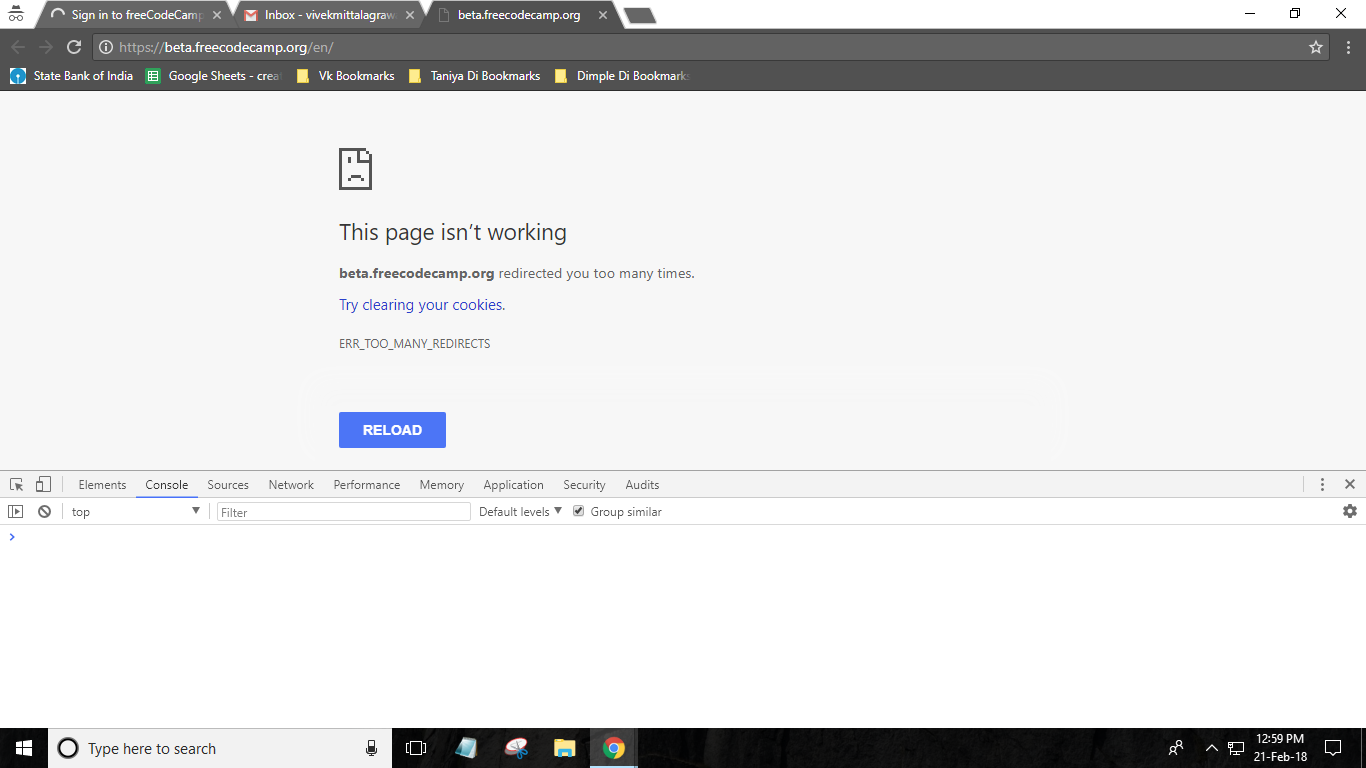Viewport: 1366px width, 768px height.
Task: Show the console sidebar
Action: coord(15,511)
